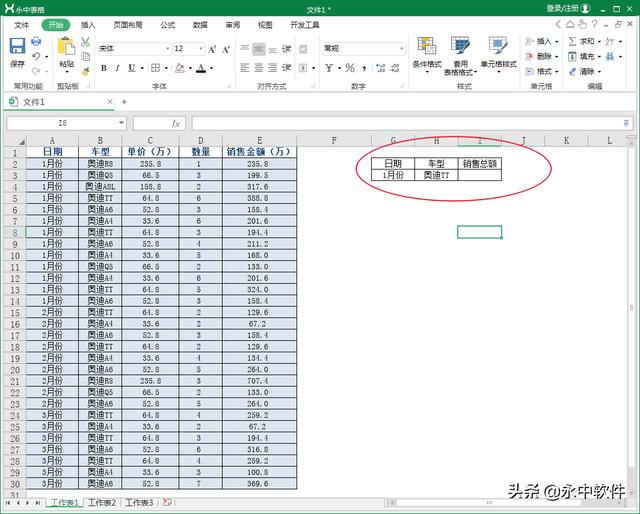Open 套用表格格式 table format gallery

pos(460,56)
